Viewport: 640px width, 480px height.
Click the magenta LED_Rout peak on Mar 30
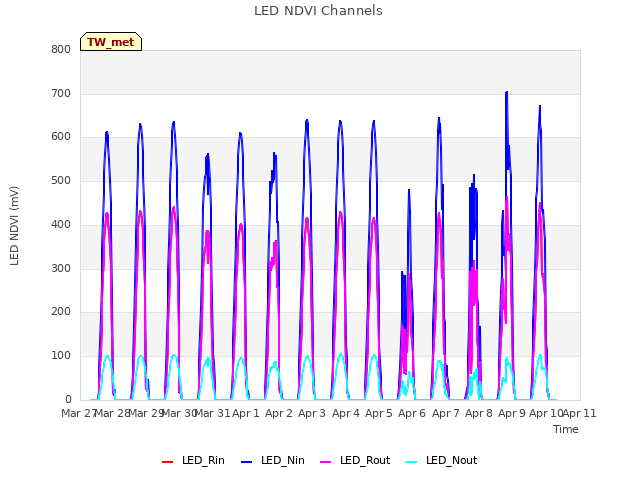(x=174, y=207)
